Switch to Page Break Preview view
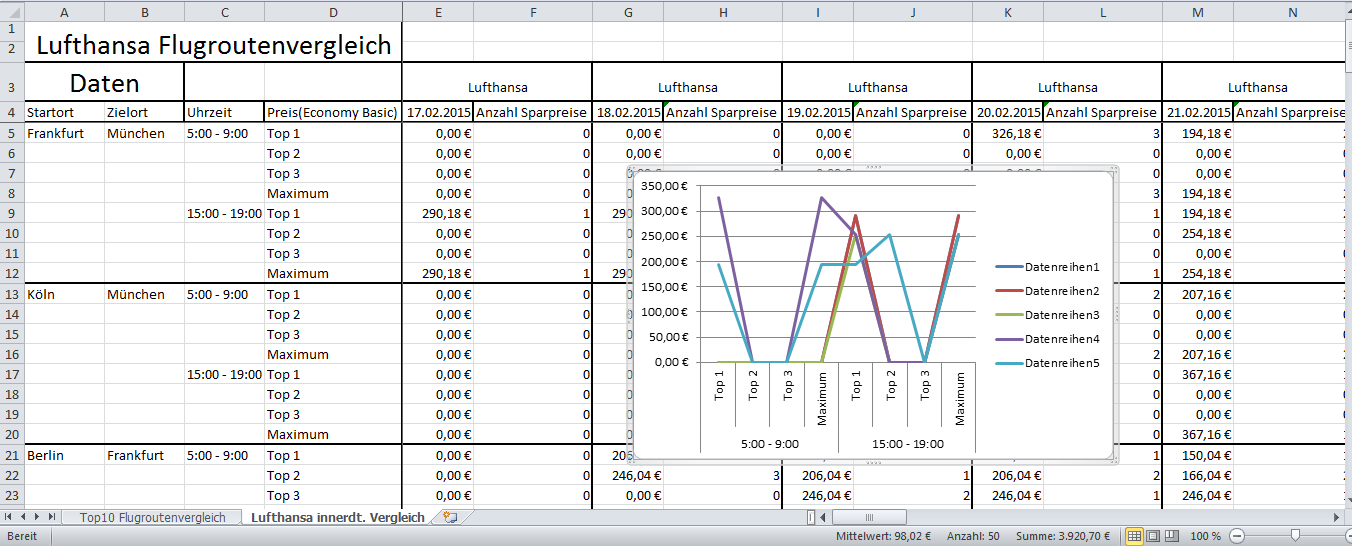 coord(1173,536)
